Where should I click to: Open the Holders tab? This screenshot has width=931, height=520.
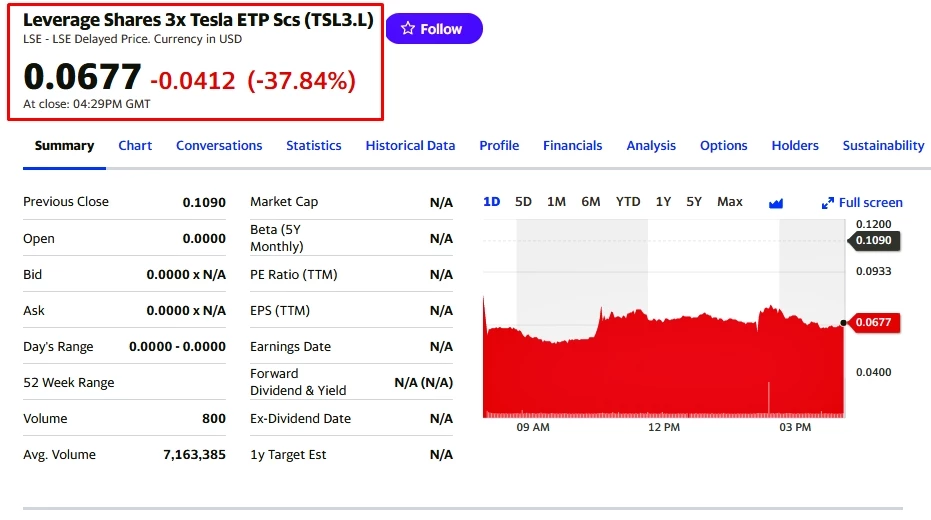pyautogui.click(x=795, y=146)
